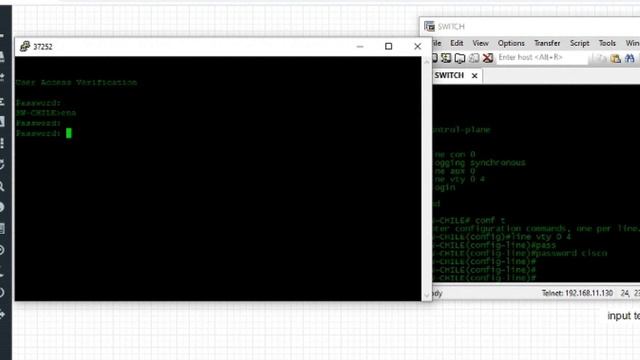The width and height of the screenshot is (640, 360).
Task: Click the 37252 window title text
Action: (x=42, y=47)
